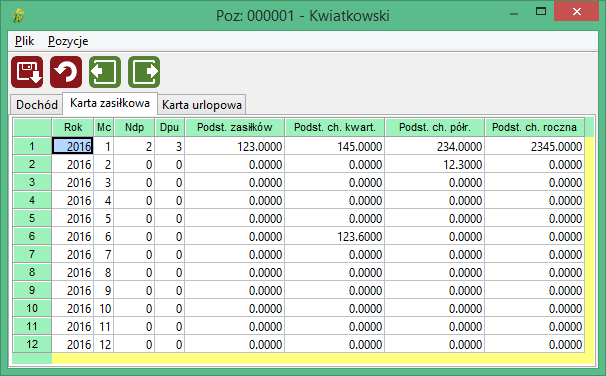Screen dimensions: 606x376
Task: Click the Podst. ch. roczna column header
Action: (x=535, y=127)
